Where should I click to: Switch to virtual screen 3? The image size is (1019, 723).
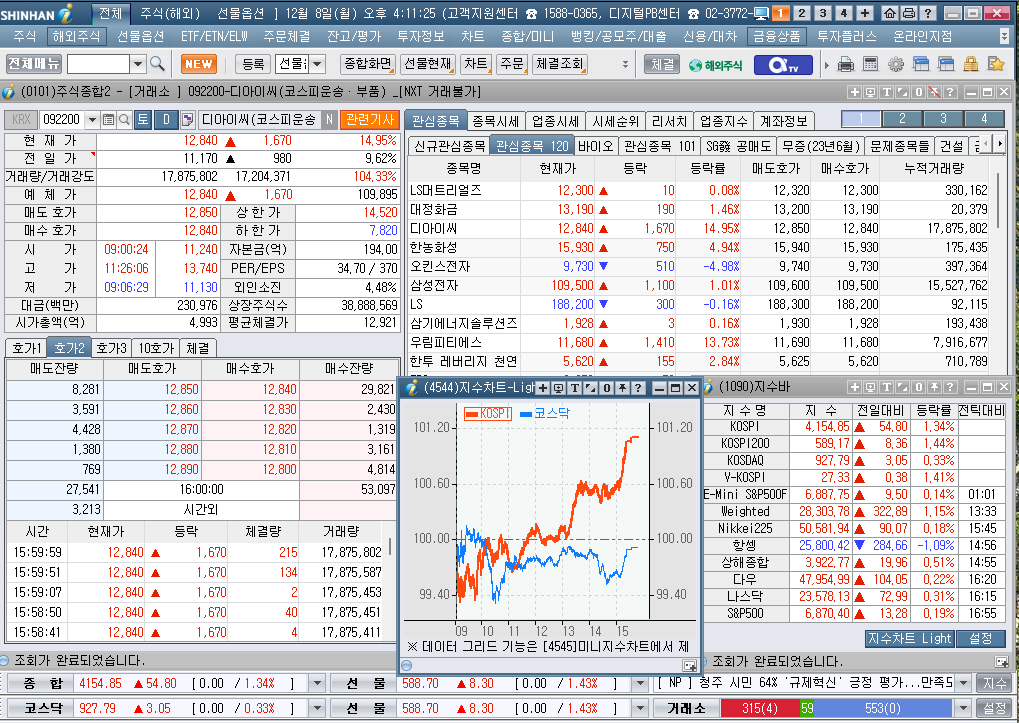tap(823, 13)
